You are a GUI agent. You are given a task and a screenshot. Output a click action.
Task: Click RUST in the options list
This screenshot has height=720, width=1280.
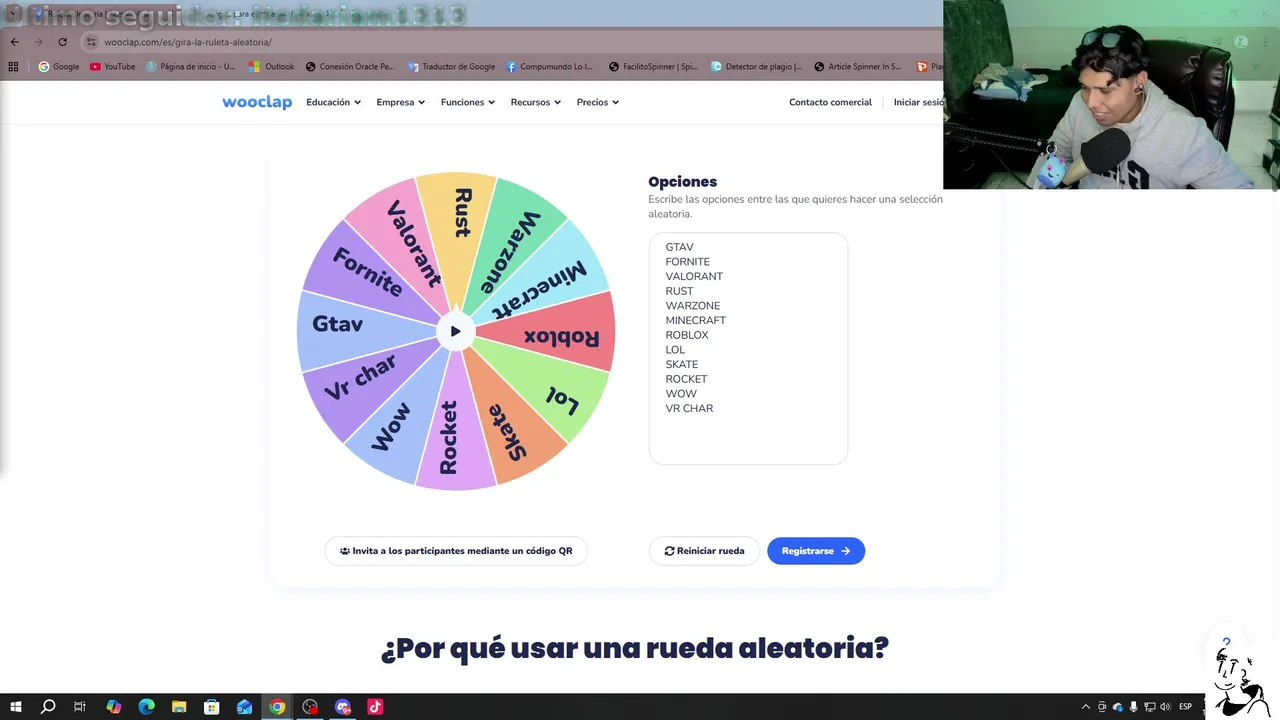(679, 291)
